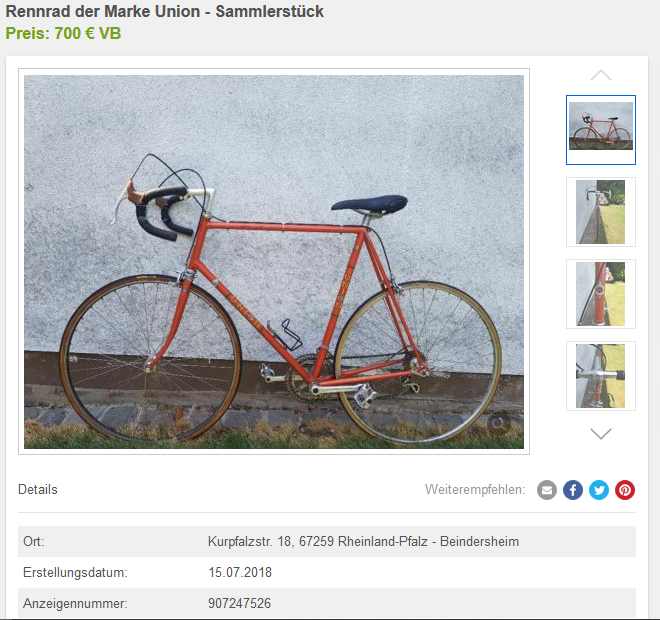Click the Ort row label
The width and height of the screenshot is (660, 620).
34,541
